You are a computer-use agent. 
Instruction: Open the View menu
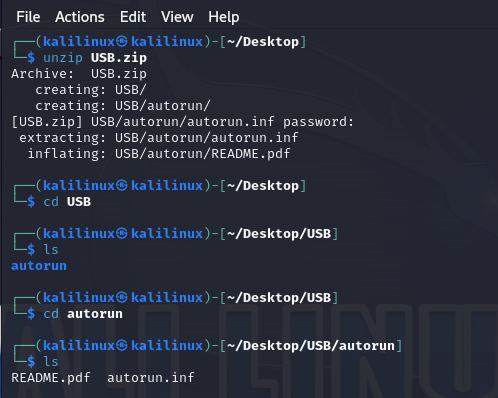[x=177, y=17]
